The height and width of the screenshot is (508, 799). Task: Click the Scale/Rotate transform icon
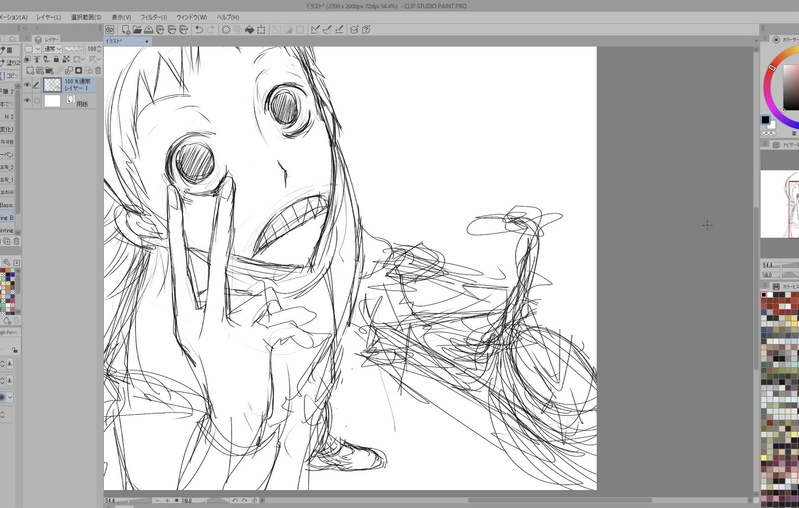point(261,30)
